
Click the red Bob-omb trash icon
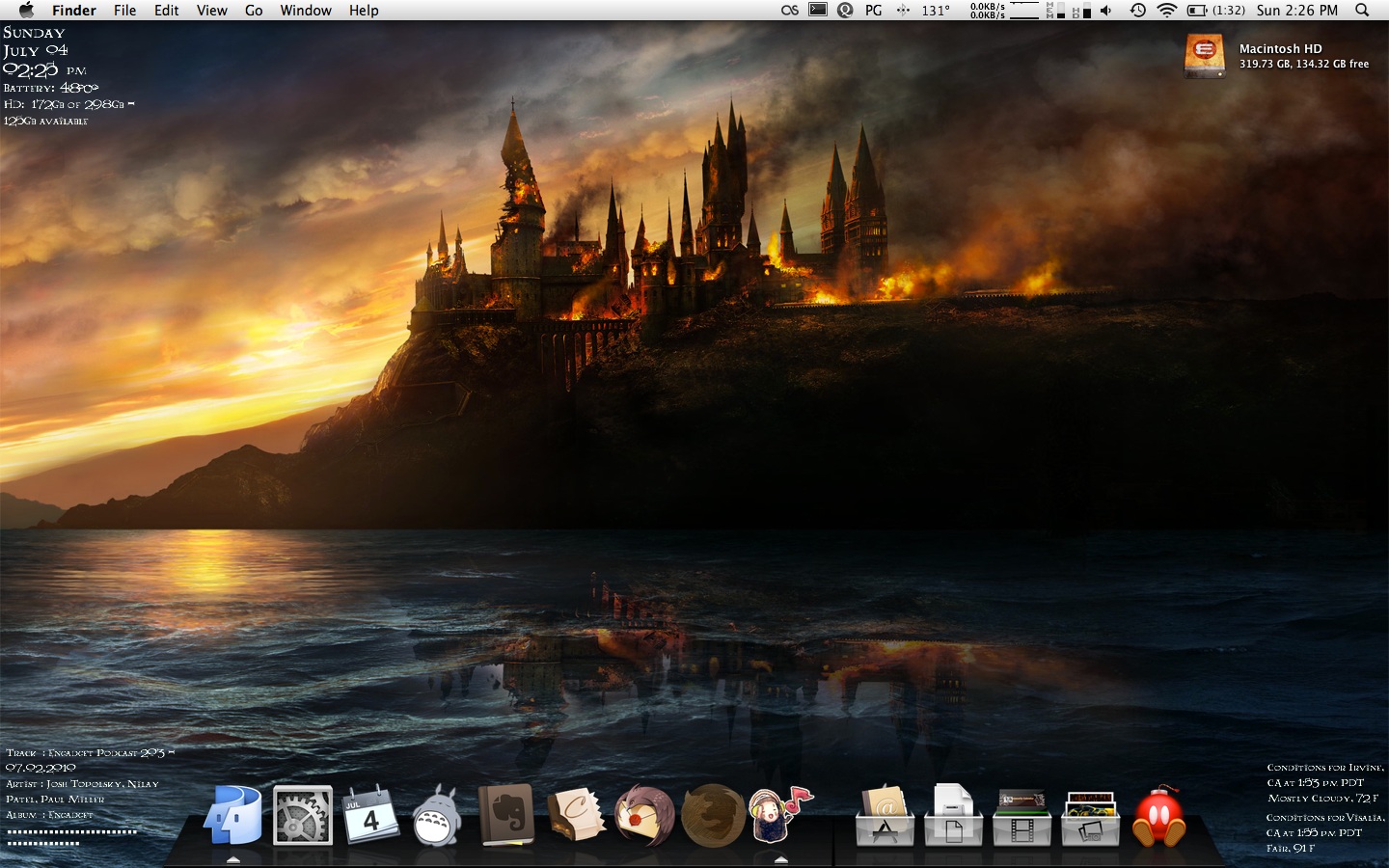[x=1158, y=817]
